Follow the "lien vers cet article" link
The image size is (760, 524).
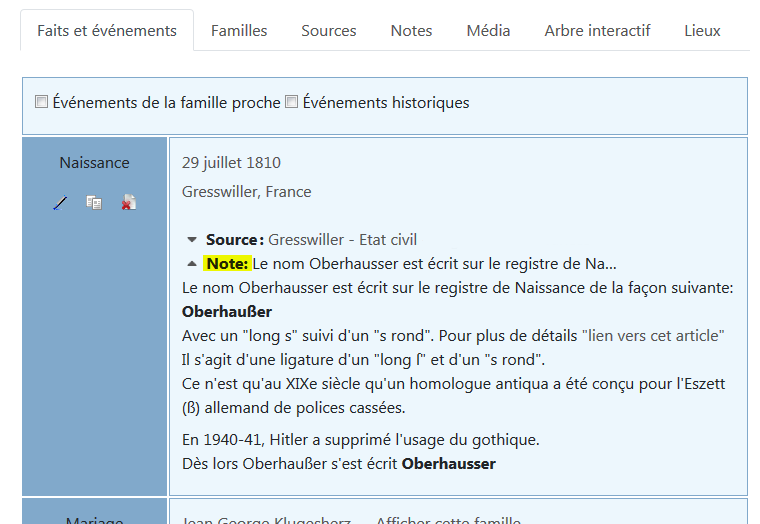click(653, 336)
